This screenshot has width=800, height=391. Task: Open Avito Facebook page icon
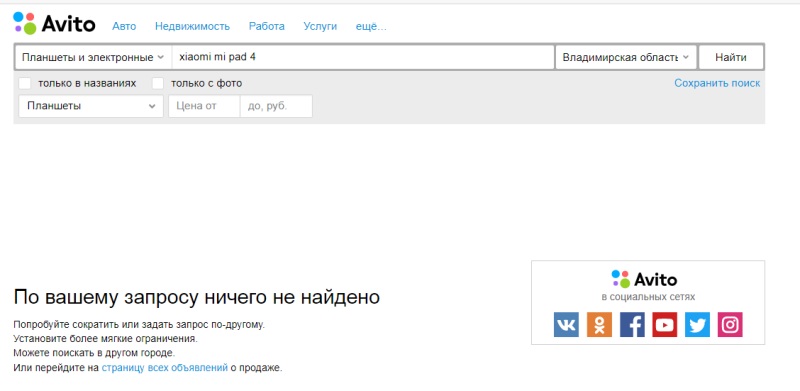632,325
